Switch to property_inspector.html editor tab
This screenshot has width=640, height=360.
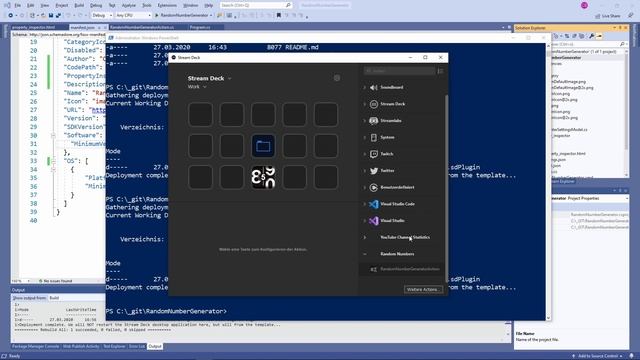(33, 27)
